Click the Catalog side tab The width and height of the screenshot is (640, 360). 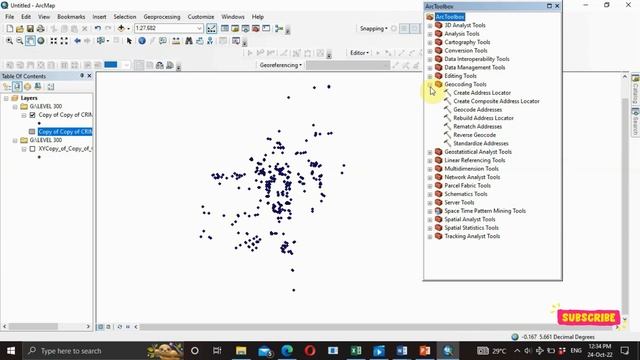[635, 89]
